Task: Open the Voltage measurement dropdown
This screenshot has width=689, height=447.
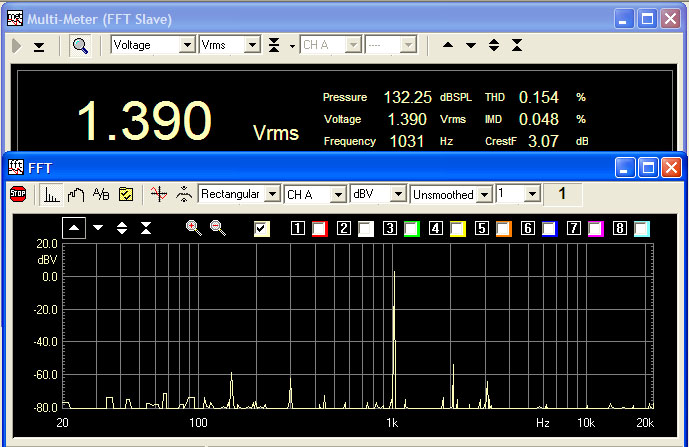Action: pyautogui.click(x=186, y=45)
